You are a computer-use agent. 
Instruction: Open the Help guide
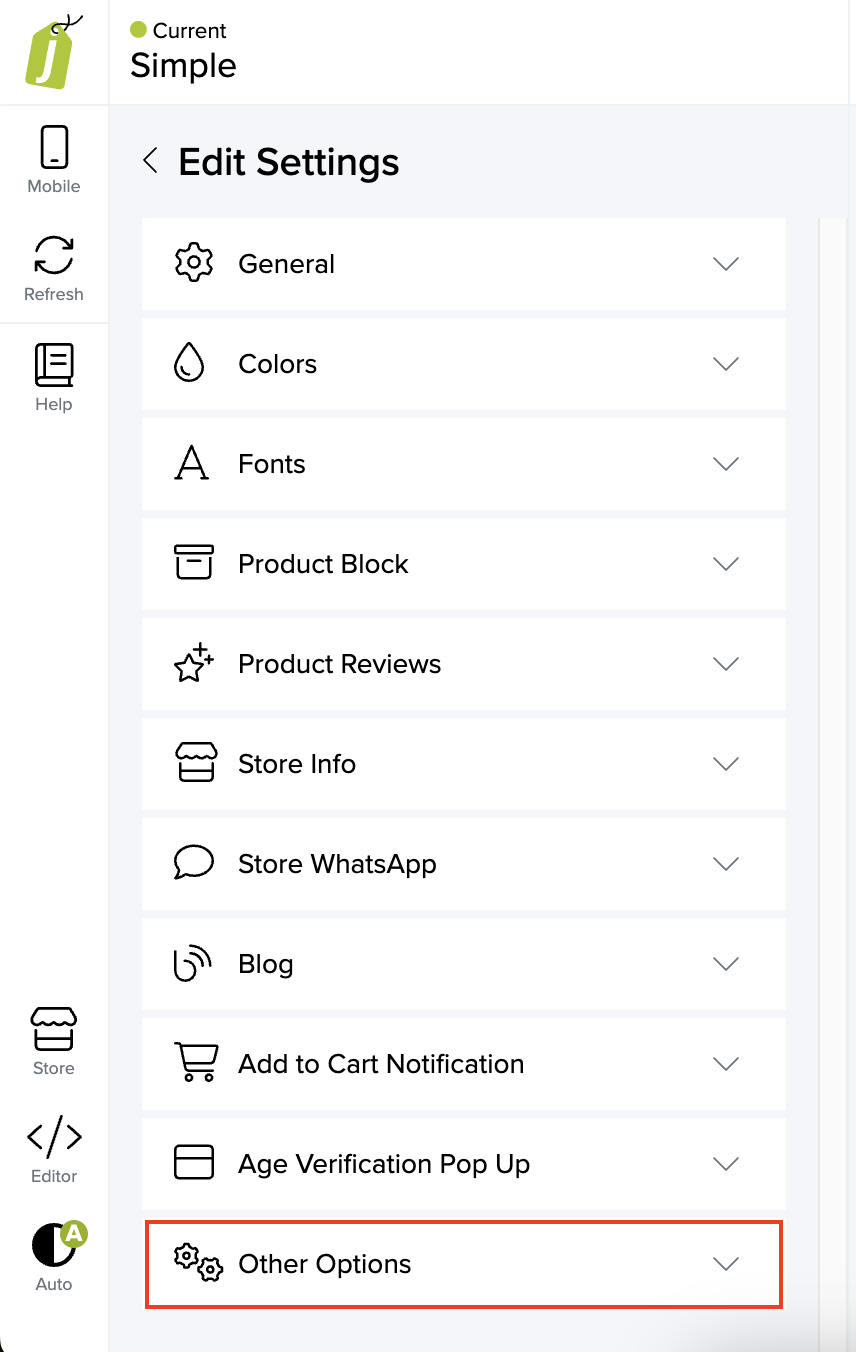(x=54, y=377)
